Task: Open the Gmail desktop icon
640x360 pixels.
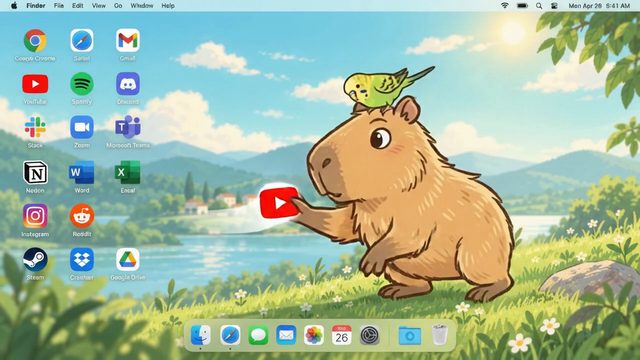Action: [x=128, y=40]
